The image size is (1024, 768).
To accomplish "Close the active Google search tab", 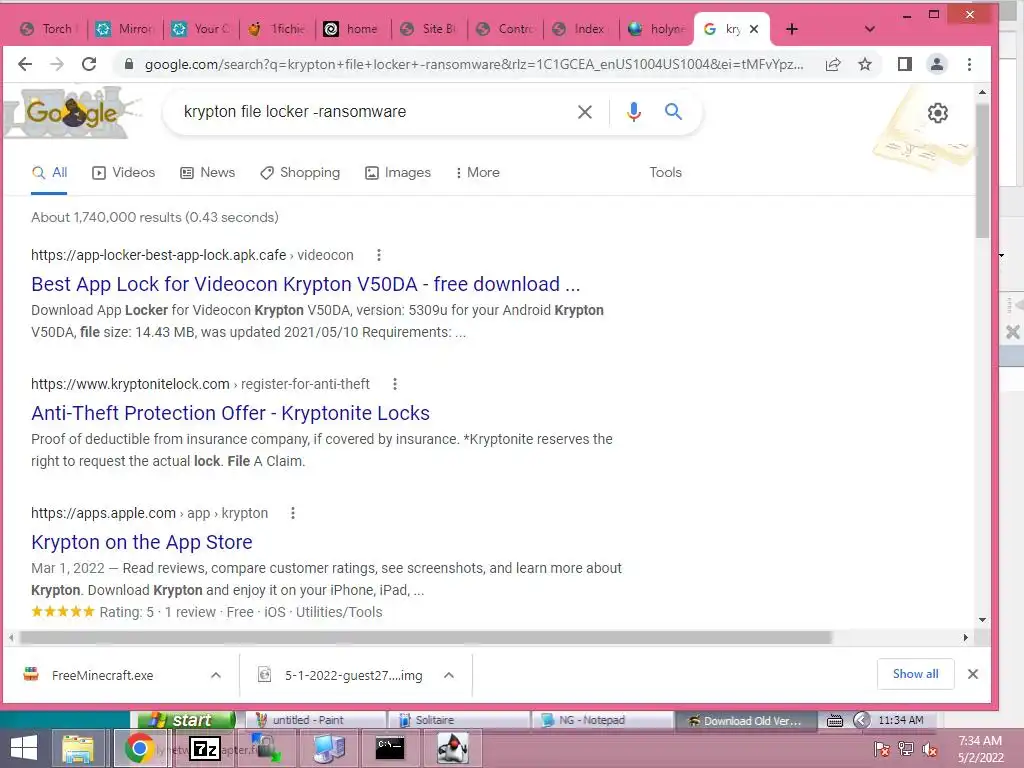I will point(754,29).
